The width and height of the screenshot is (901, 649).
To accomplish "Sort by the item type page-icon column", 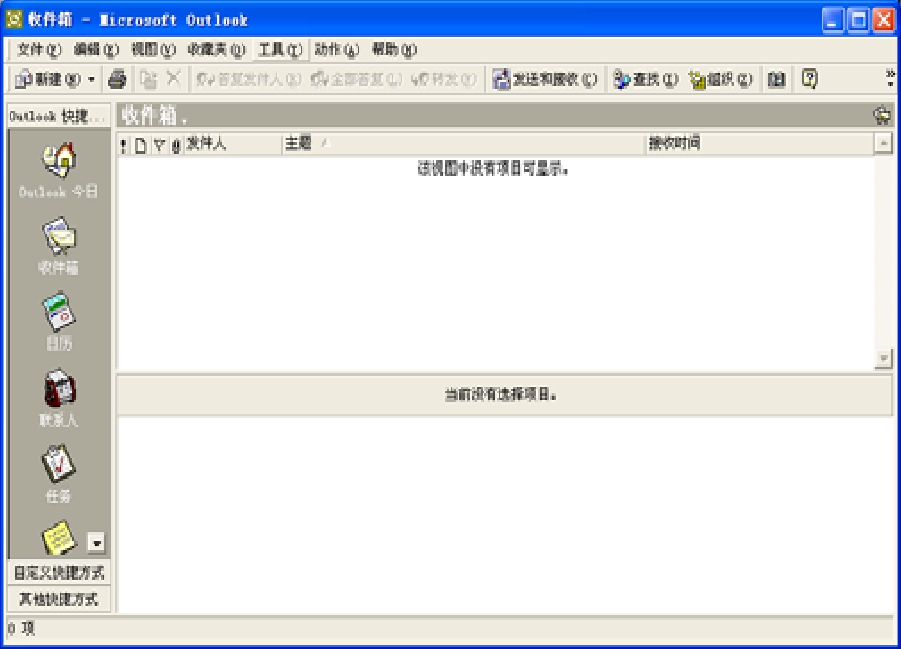I will (x=140, y=144).
